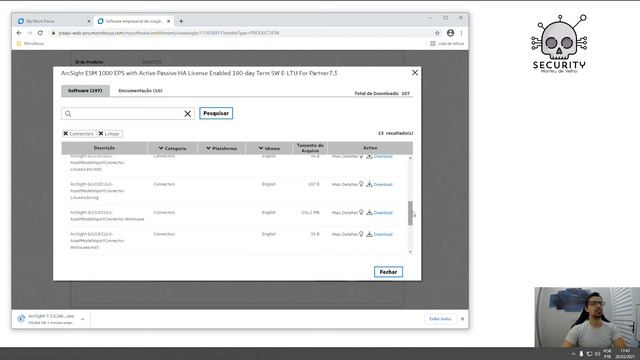Open the Chrome three-dot menu
This screenshot has width=640, height=360.
tap(462, 33)
